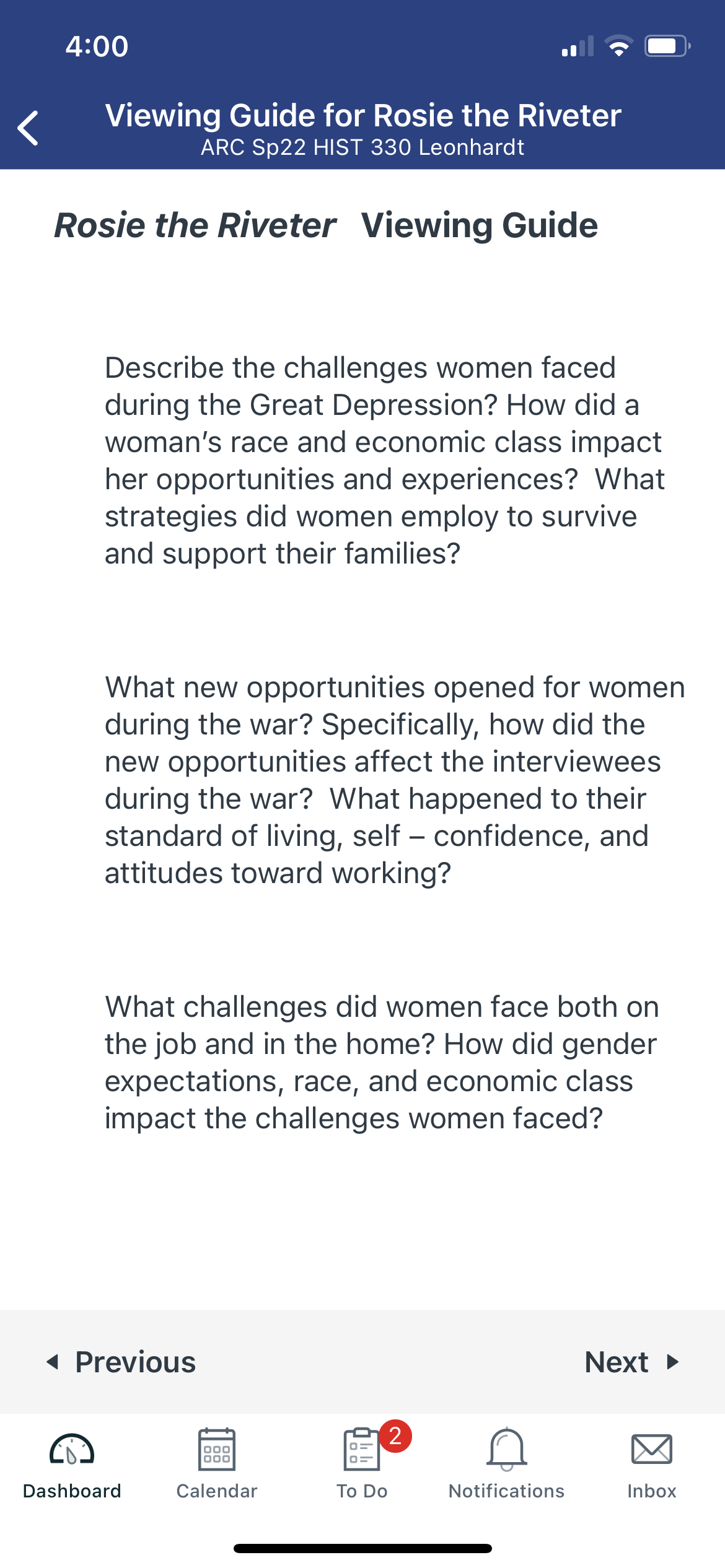
Task: Open the Dashboard gauge icon
Action: pyautogui.click(x=72, y=1449)
